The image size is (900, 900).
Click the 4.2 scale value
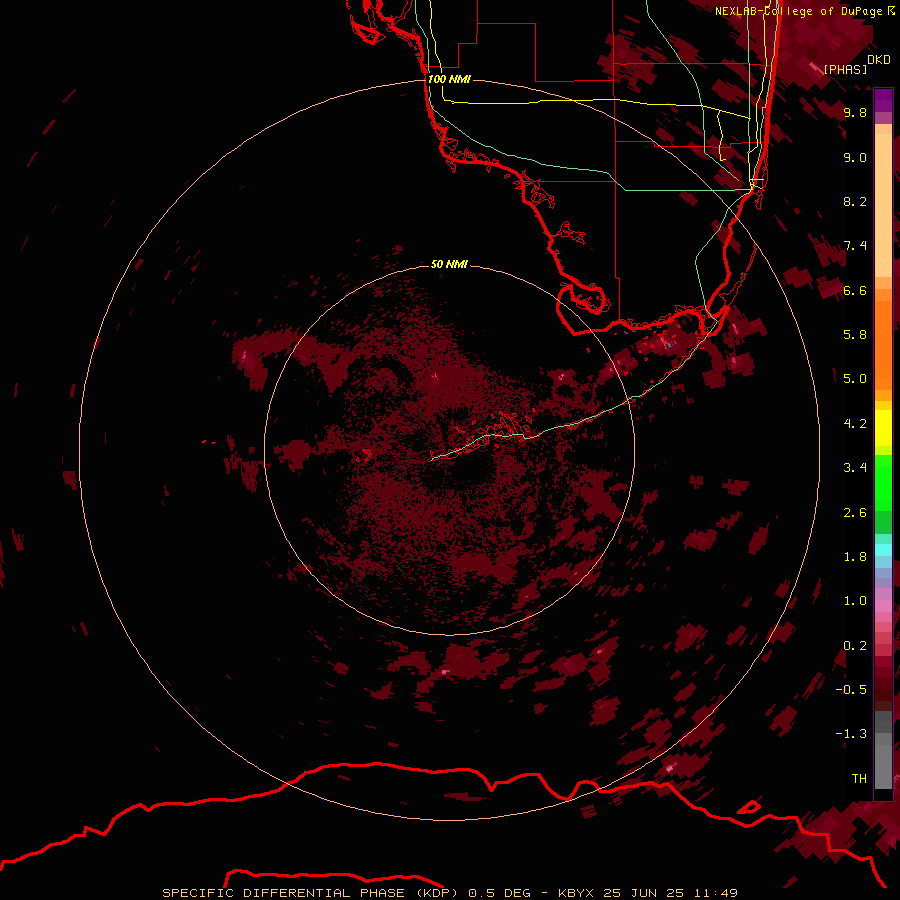[x=855, y=424]
